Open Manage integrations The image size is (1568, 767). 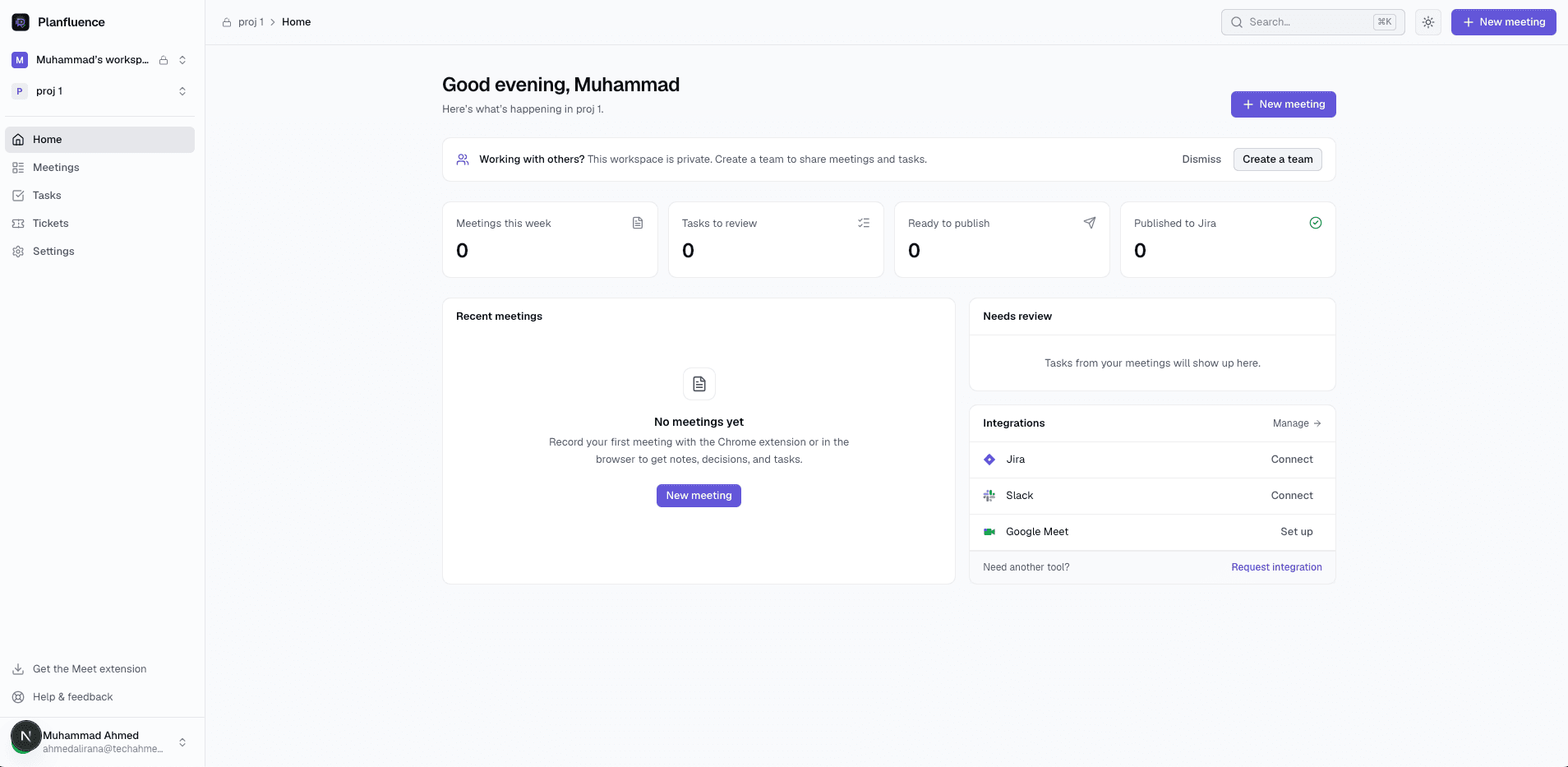[x=1297, y=423]
